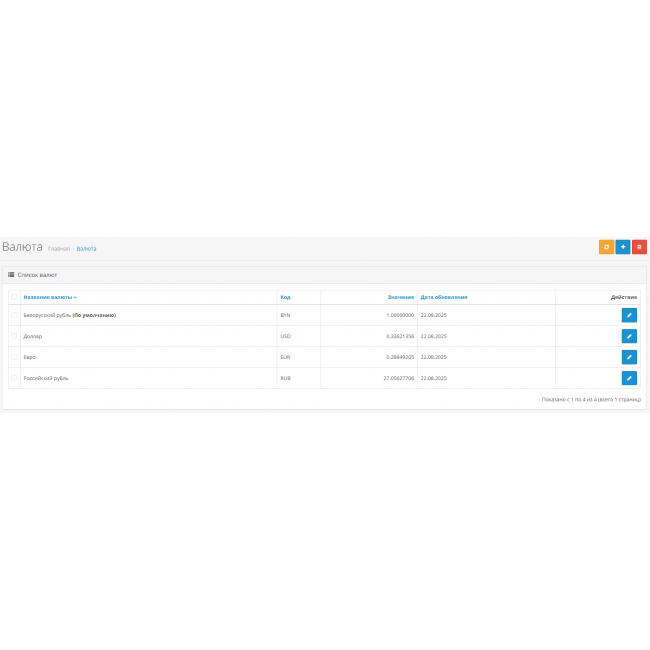Click the orange refresh currency rates button
The height and width of the screenshot is (650, 650).
[606, 247]
